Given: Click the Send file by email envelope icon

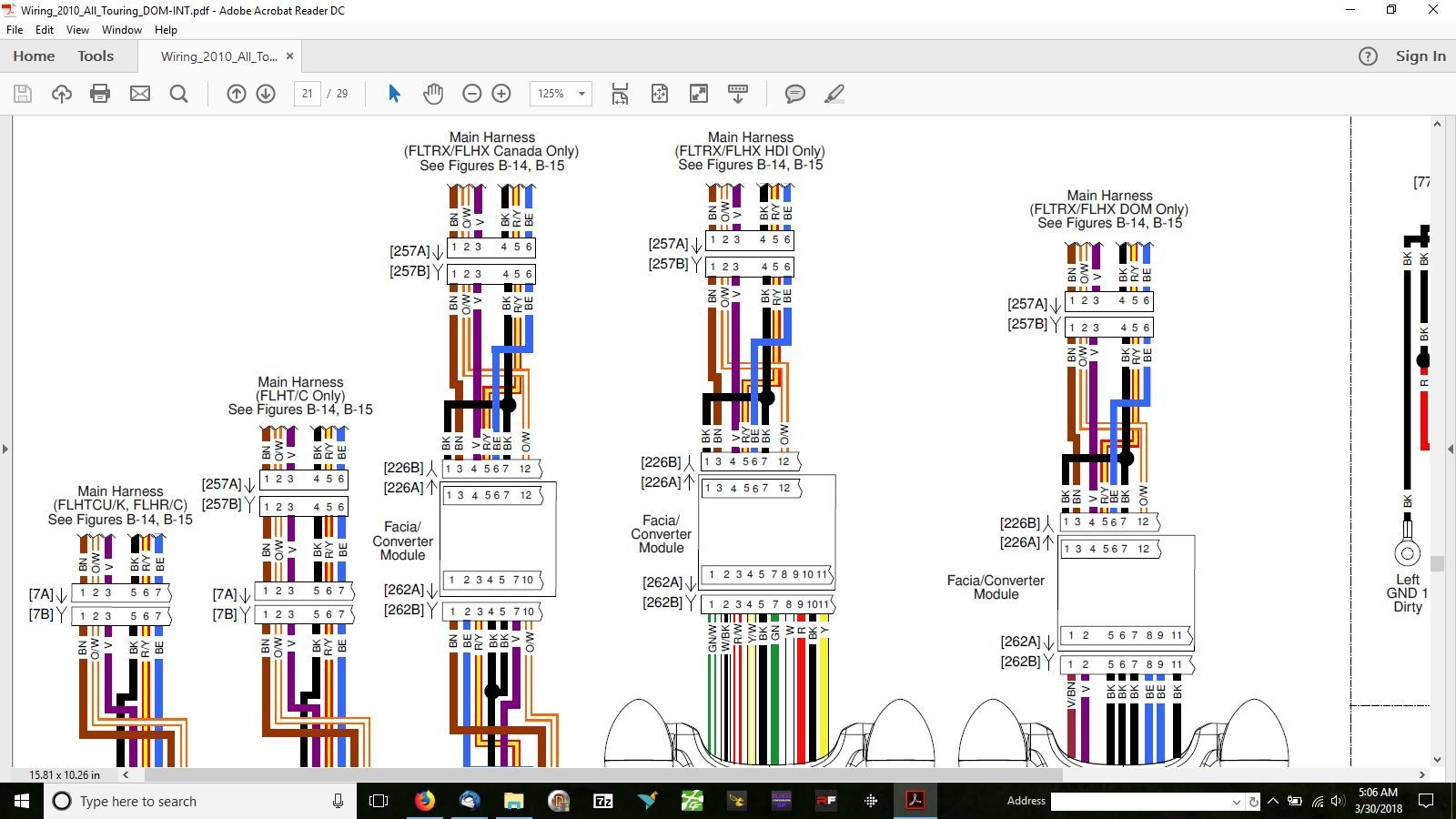Looking at the screenshot, I should [x=139, y=94].
